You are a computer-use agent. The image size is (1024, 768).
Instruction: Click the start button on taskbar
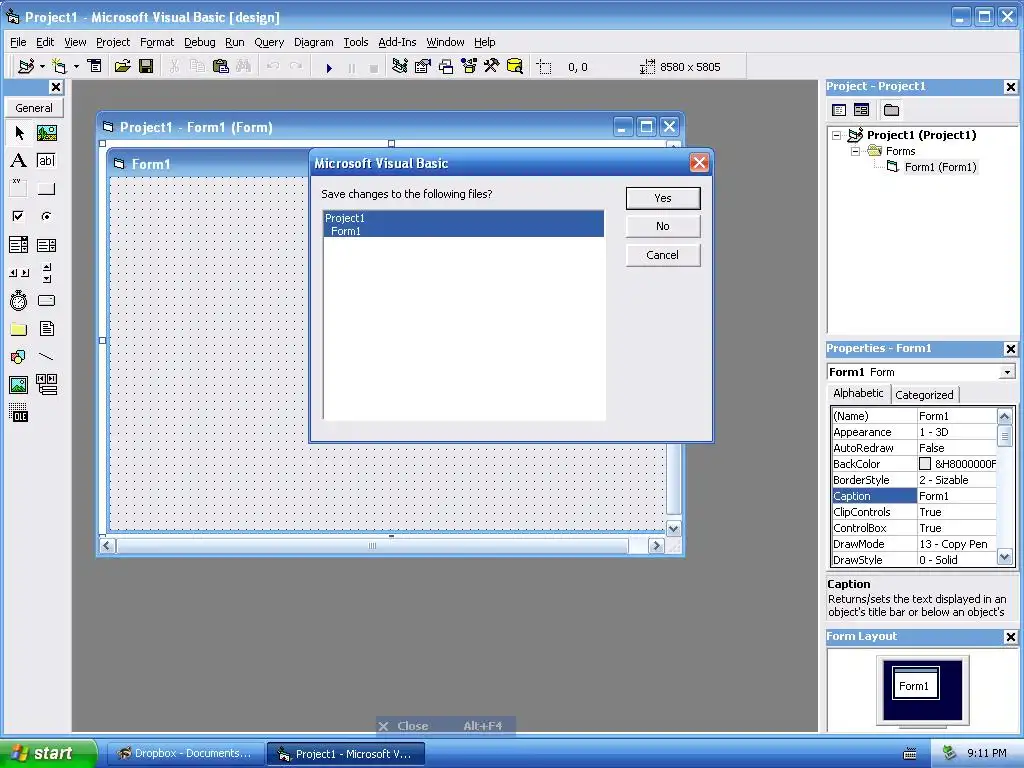(x=46, y=753)
